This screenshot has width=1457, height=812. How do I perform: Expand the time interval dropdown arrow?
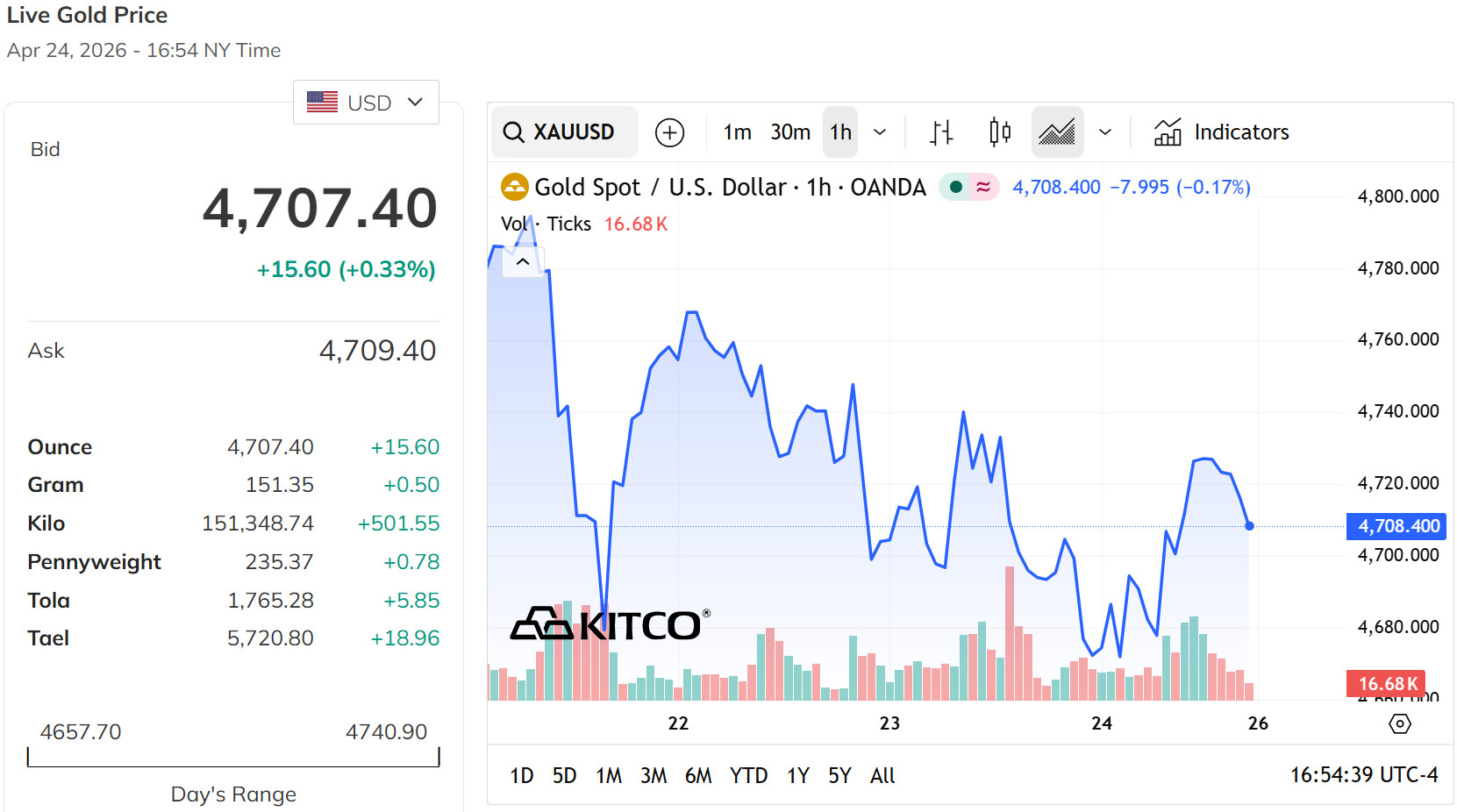coord(880,132)
